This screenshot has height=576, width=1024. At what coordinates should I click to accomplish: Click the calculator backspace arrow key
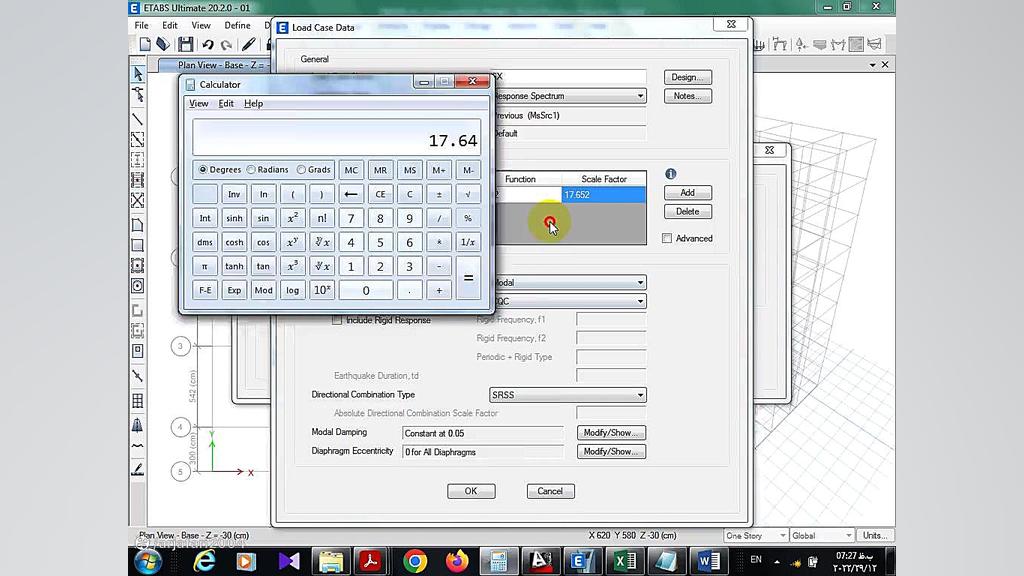[x=351, y=194]
